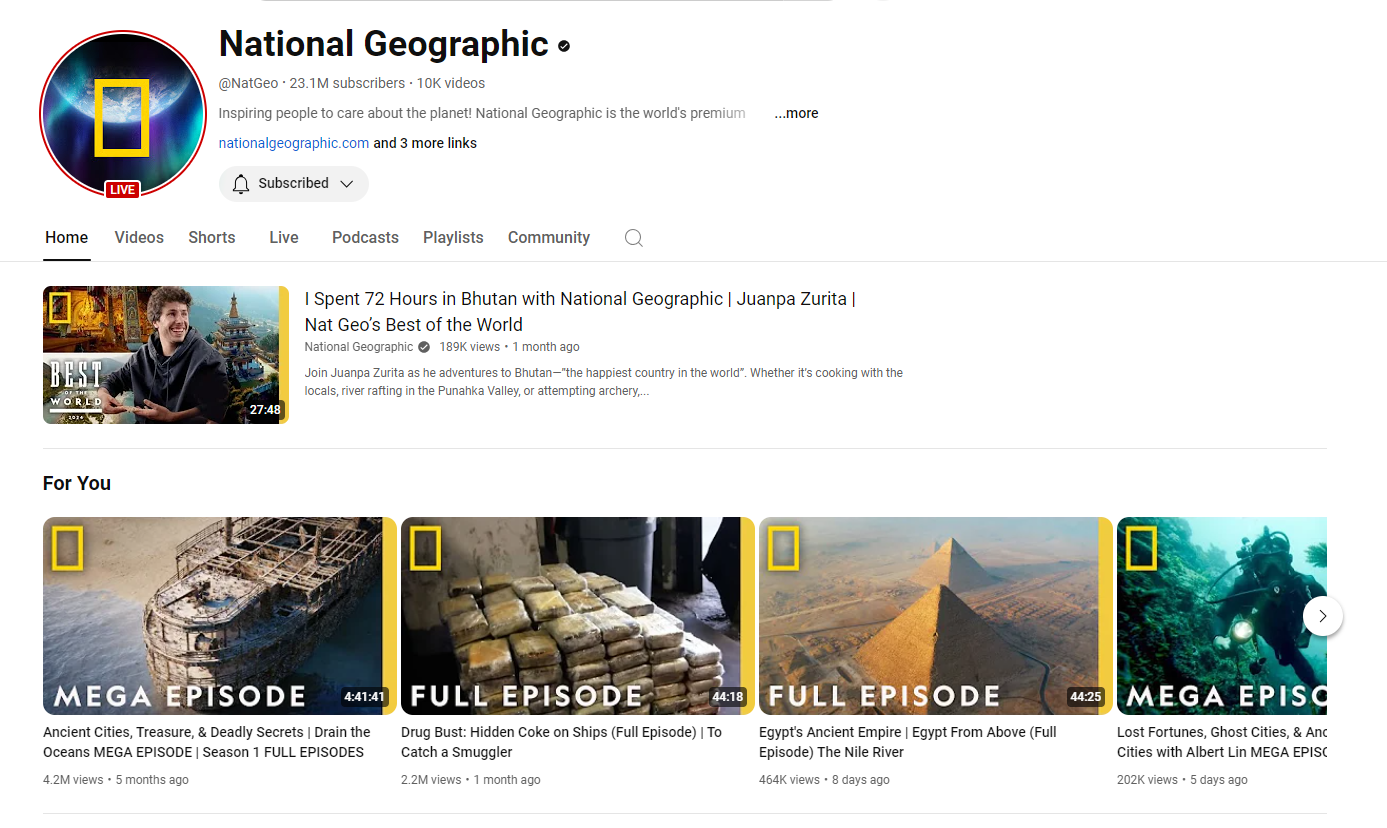Click verified checkmark beside featured video channel name
The image size is (1387, 828).
[424, 347]
